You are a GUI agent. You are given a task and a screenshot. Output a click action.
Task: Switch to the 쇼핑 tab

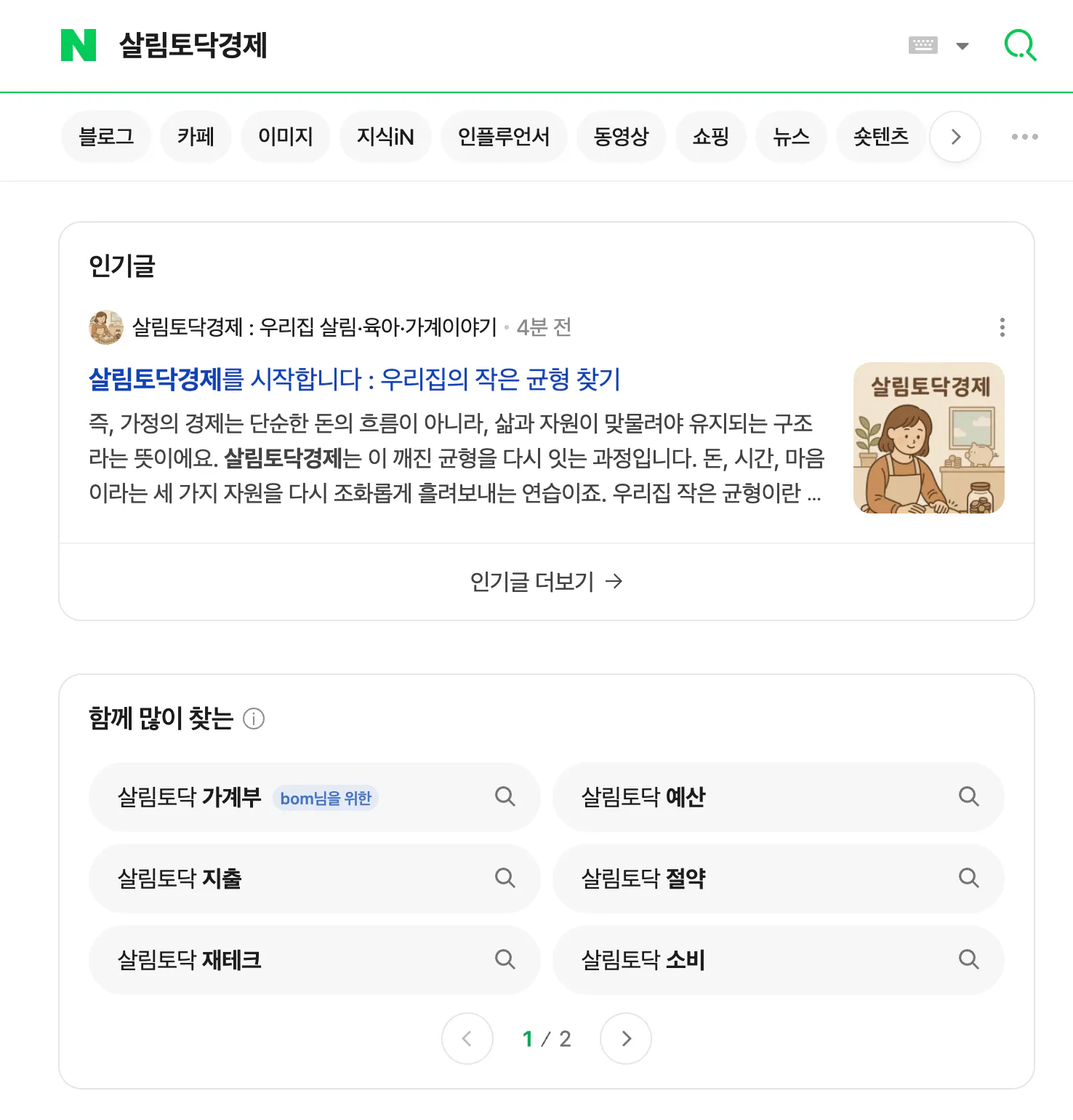pos(710,137)
